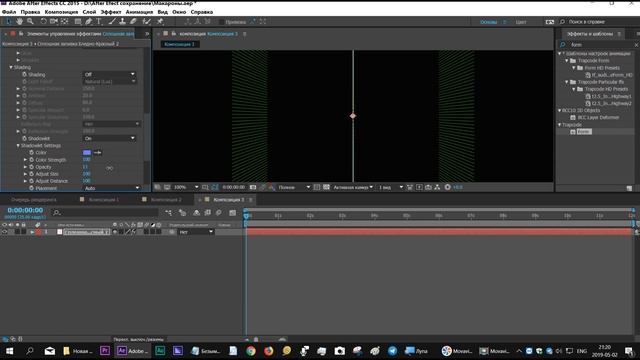The height and width of the screenshot is (360, 640).
Task: Click the composition mini-flowchart icon in timeline
Action: coord(169,213)
